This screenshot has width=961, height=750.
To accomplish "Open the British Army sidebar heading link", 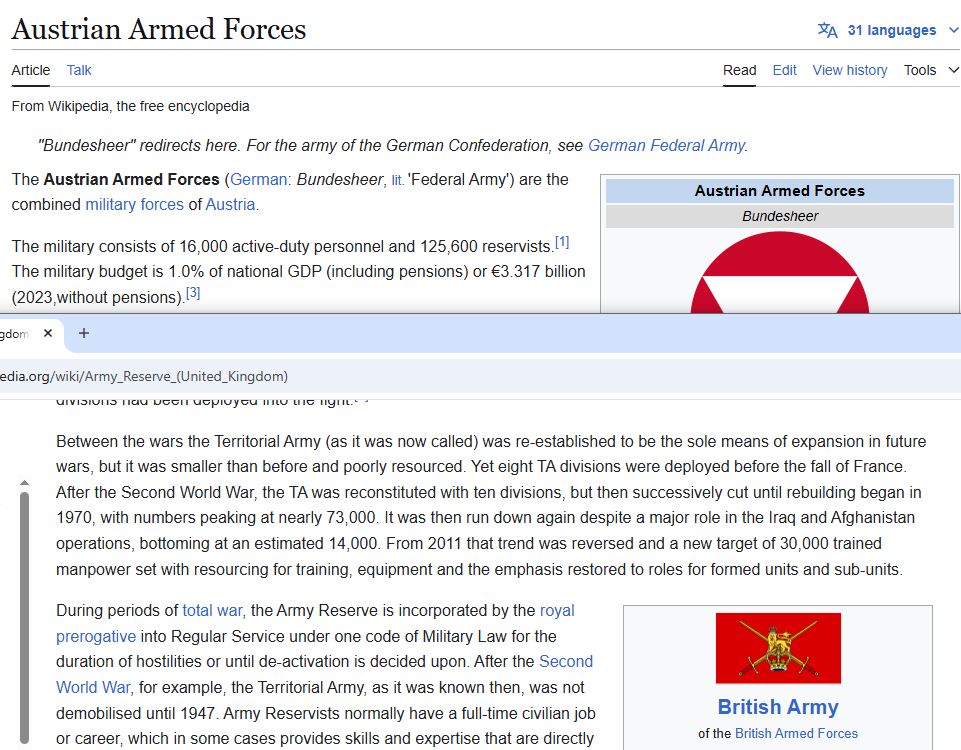I will [x=778, y=707].
